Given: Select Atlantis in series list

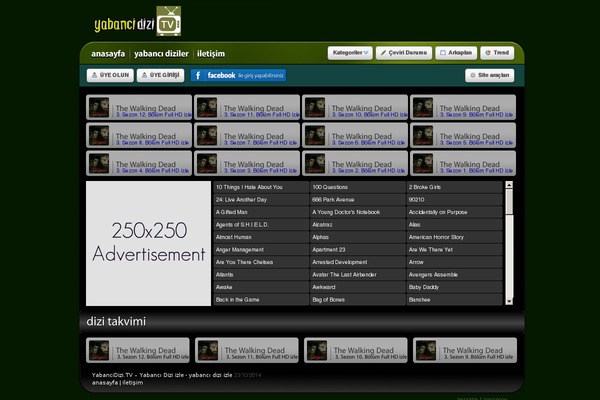Looking at the screenshot, I should 261,275.
